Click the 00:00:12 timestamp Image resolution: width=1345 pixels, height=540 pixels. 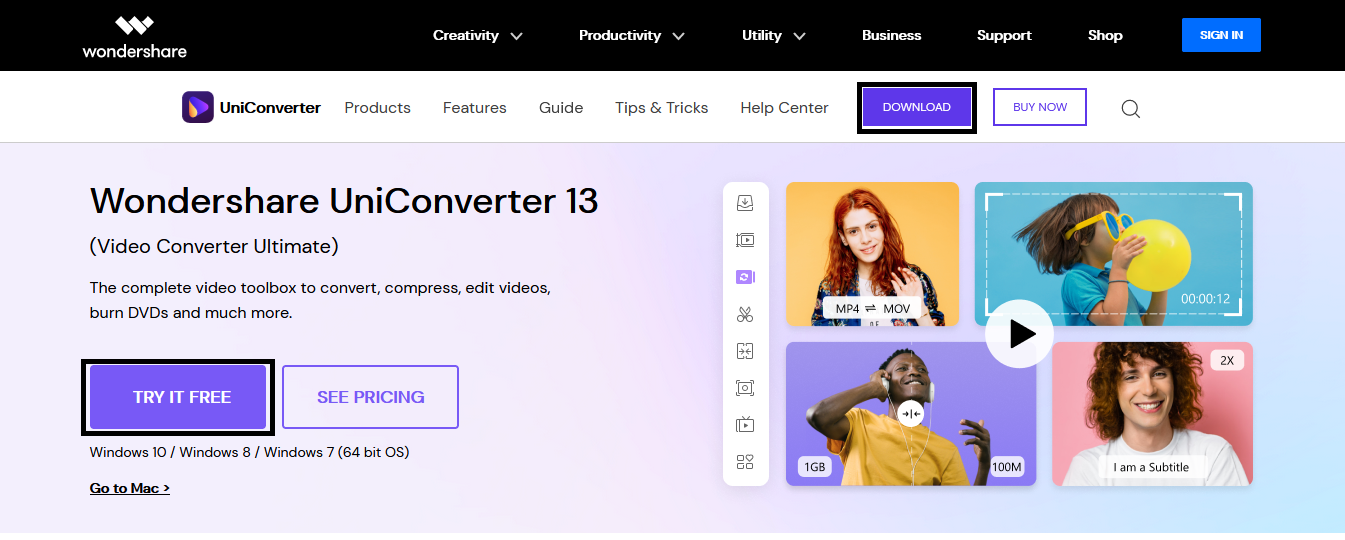[x=1205, y=298]
